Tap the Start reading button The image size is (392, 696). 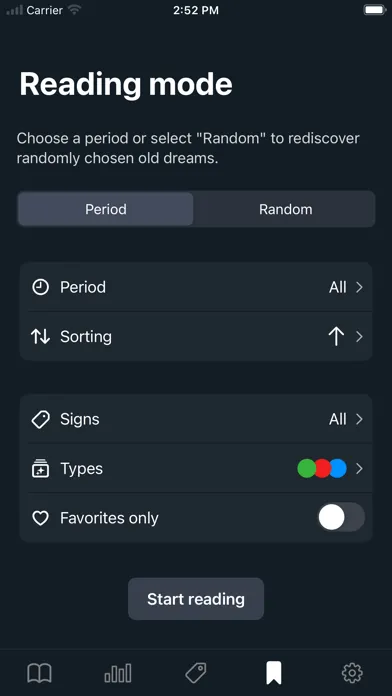[x=196, y=599]
